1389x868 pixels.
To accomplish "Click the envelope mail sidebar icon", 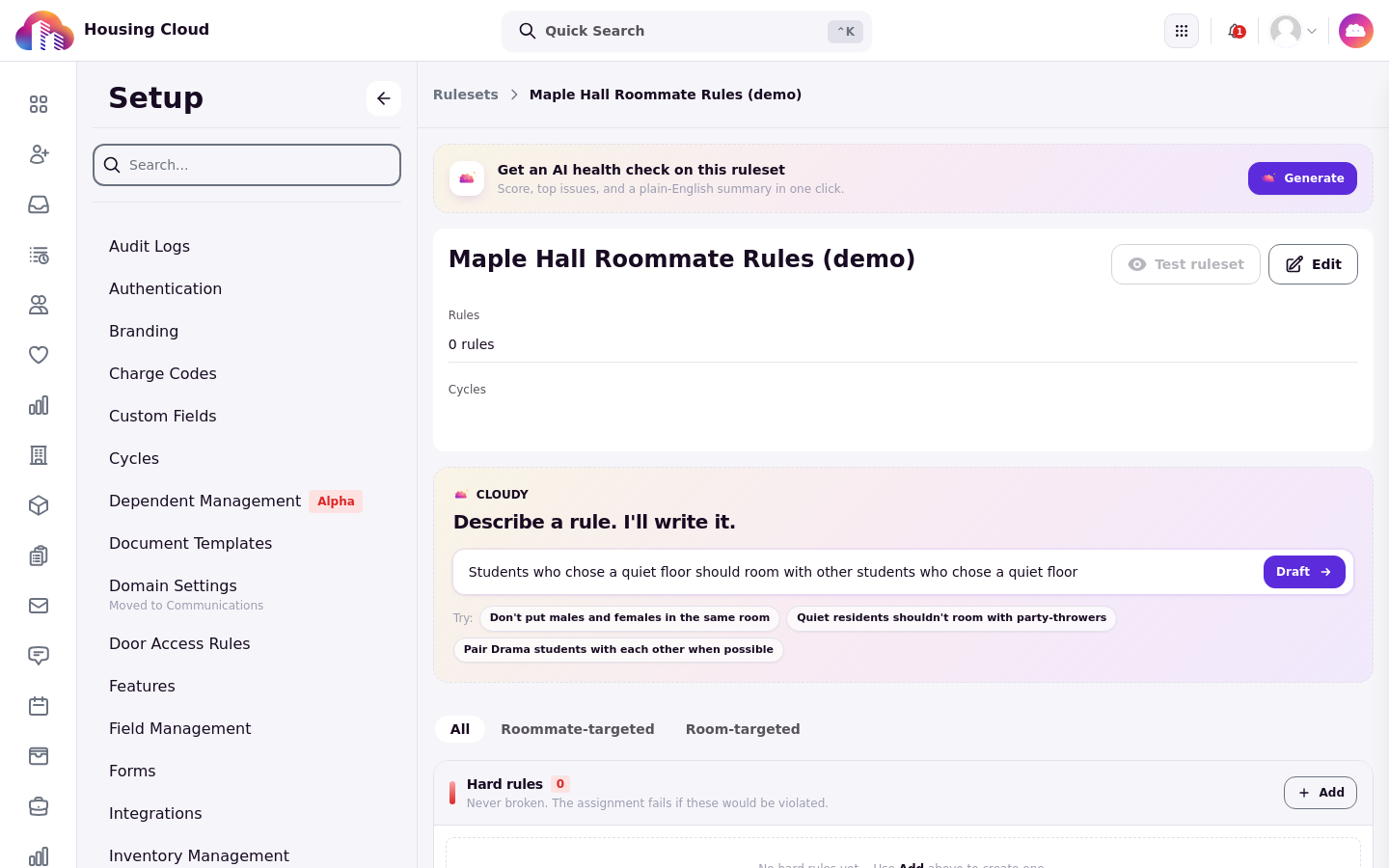I will click(x=39, y=606).
